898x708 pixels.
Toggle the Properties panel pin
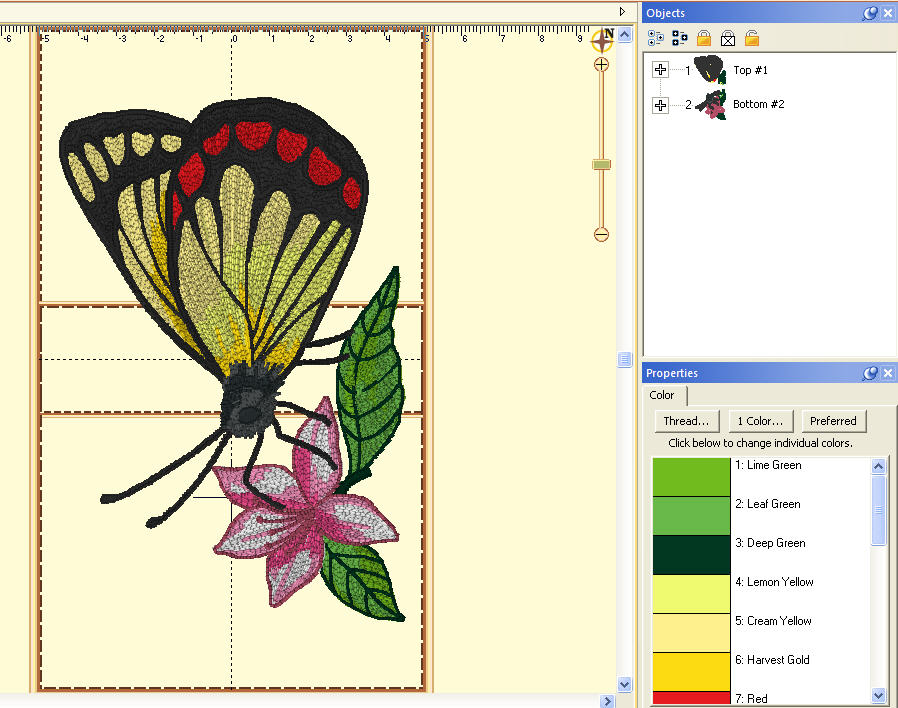click(x=870, y=373)
